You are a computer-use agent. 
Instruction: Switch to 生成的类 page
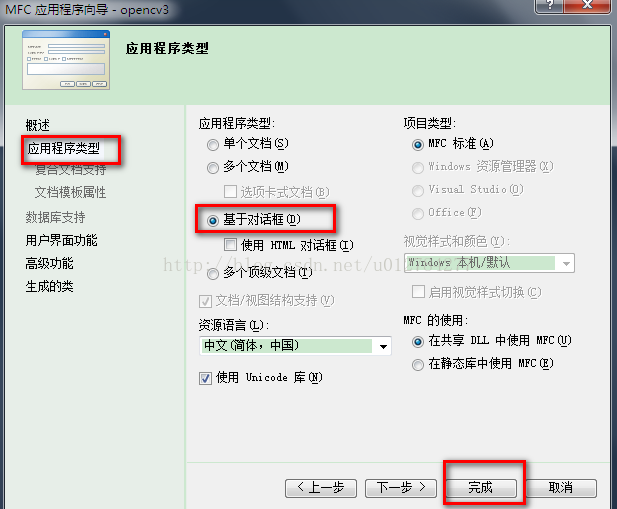50,286
